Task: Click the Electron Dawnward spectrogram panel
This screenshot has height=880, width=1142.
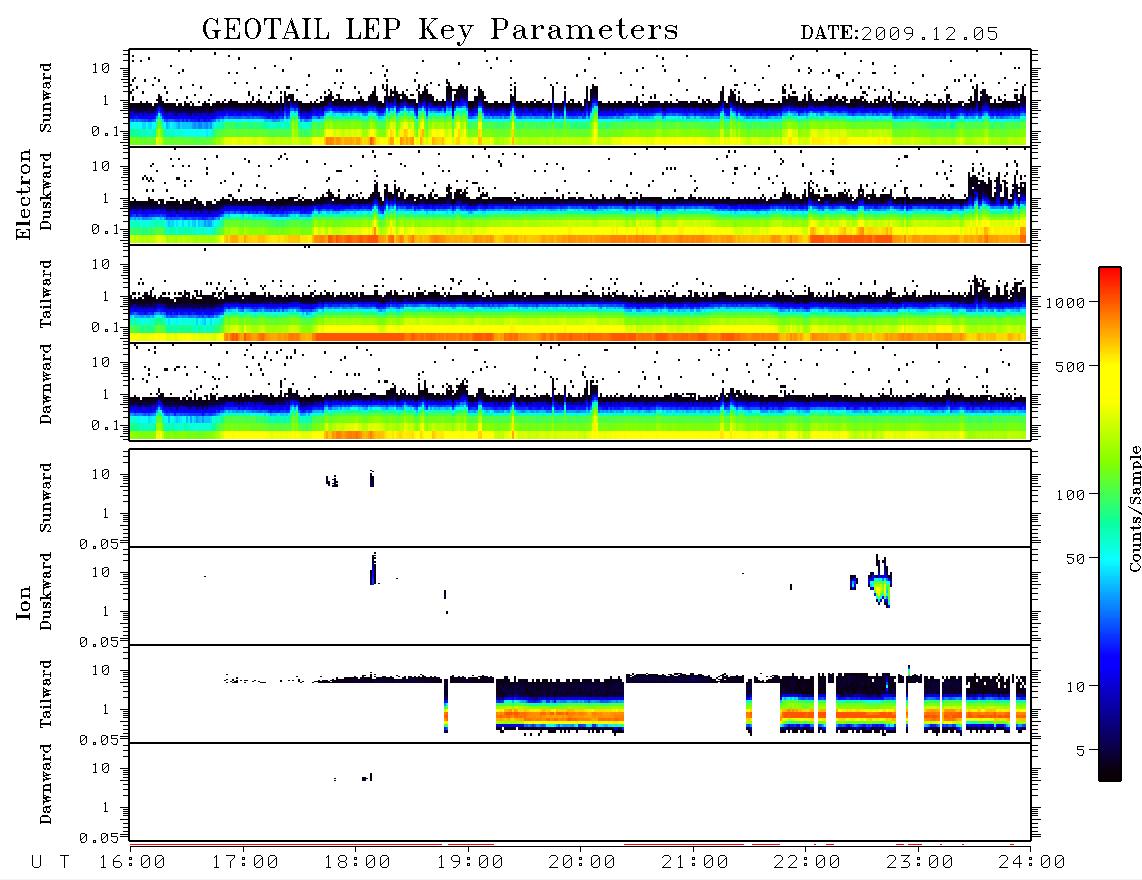Action: pyautogui.click(x=580, y=392)
